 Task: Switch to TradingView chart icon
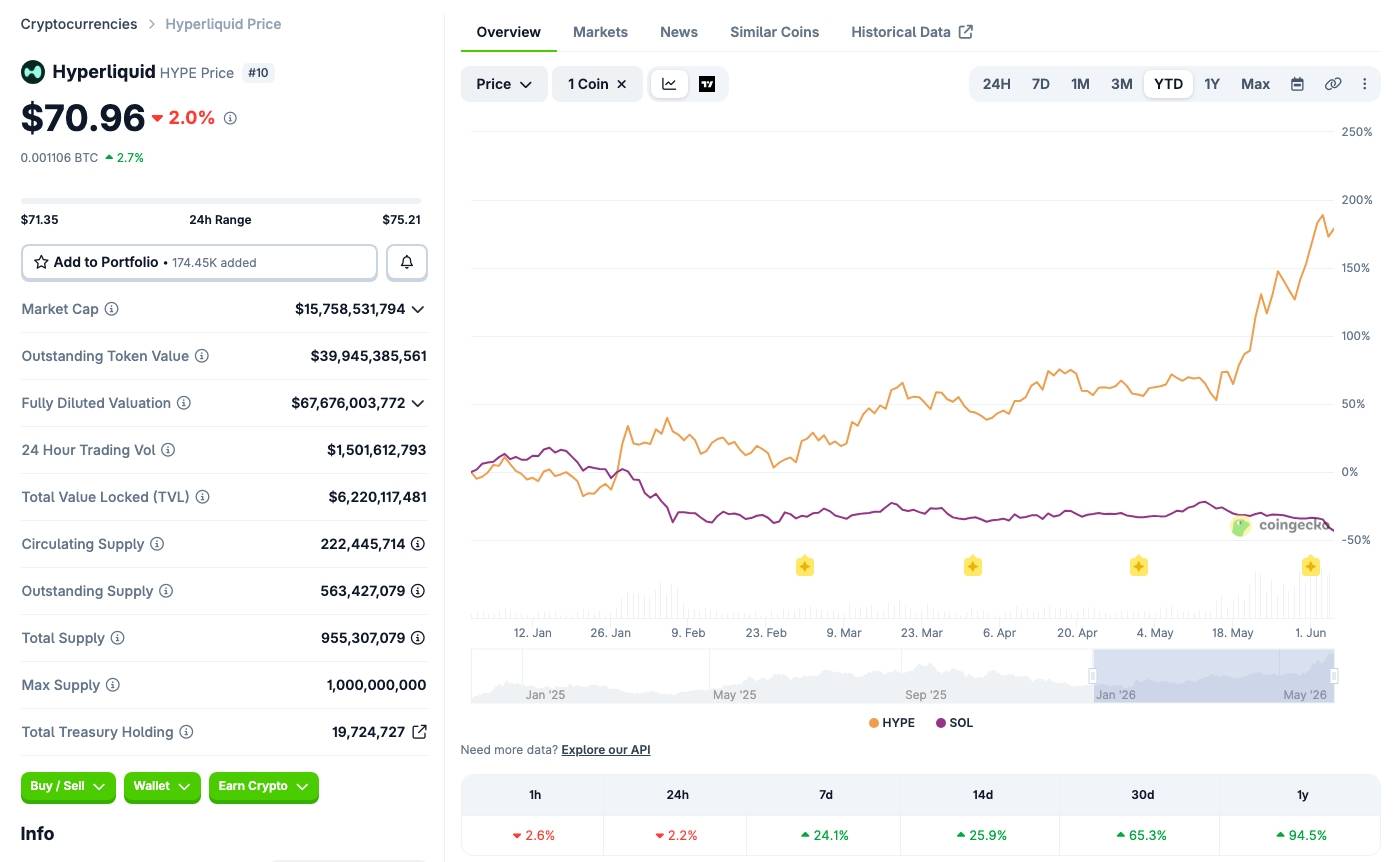(707, 84)
